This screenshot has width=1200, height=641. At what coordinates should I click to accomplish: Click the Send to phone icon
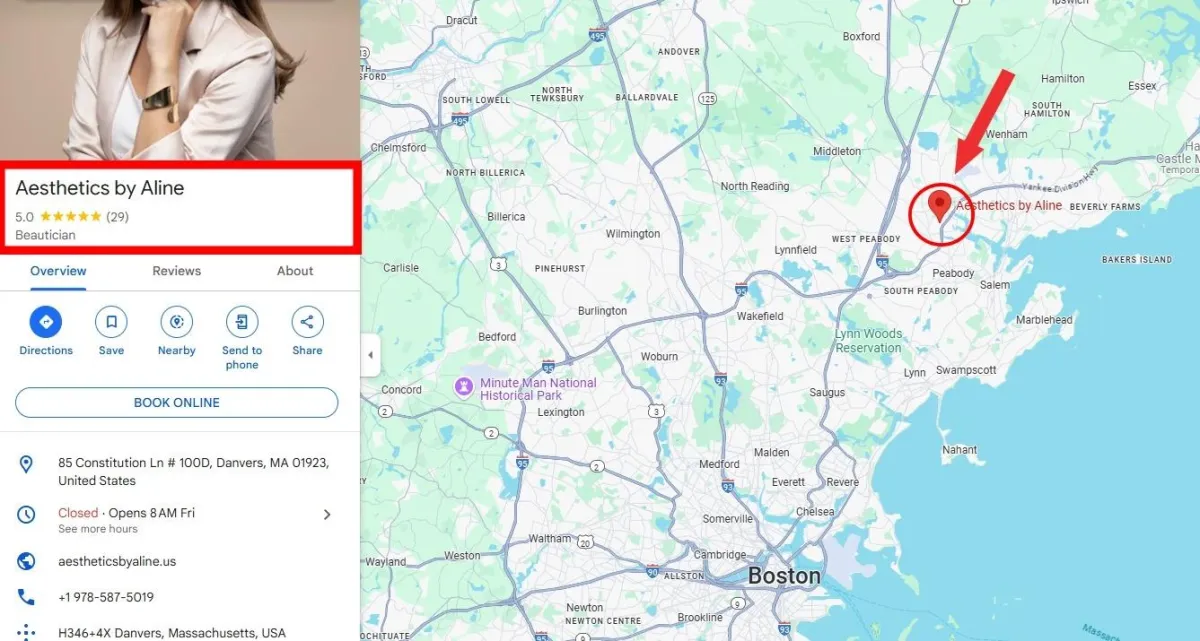242,322
